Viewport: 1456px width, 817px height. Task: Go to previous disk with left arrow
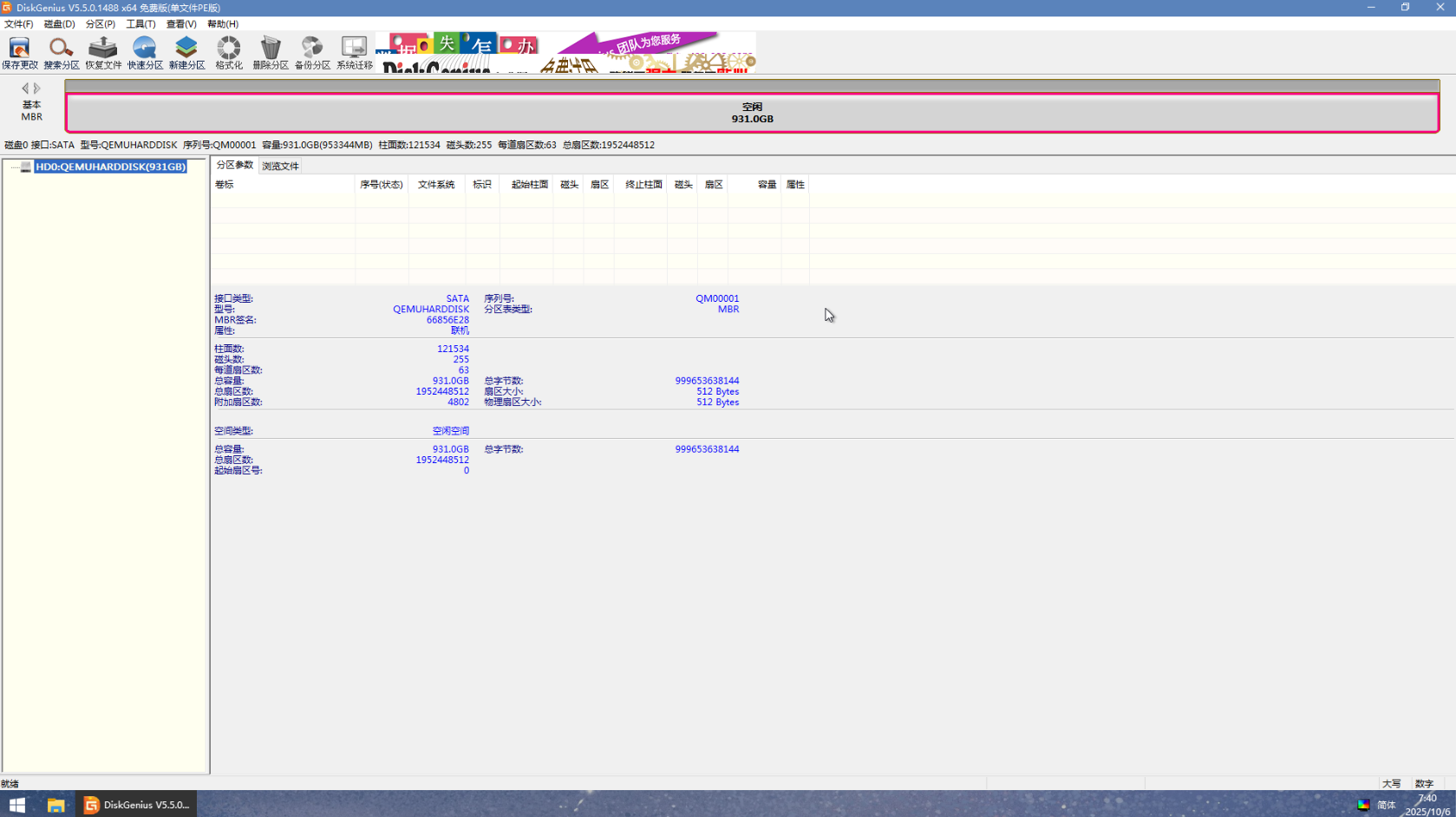click(x=25, y=88)
